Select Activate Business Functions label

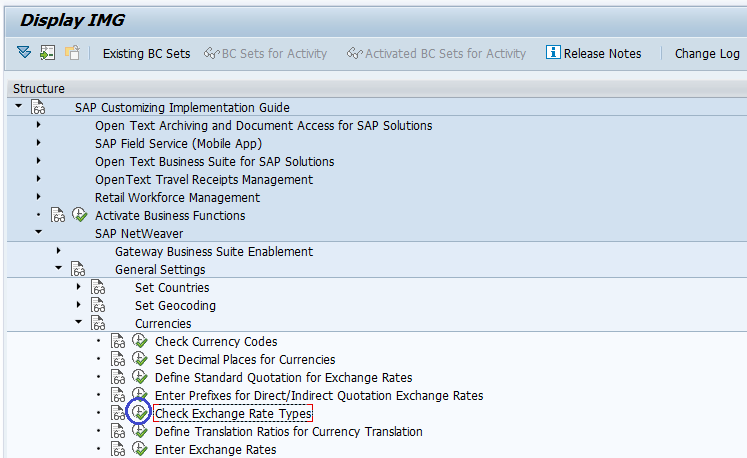click(x=170, y=215)
